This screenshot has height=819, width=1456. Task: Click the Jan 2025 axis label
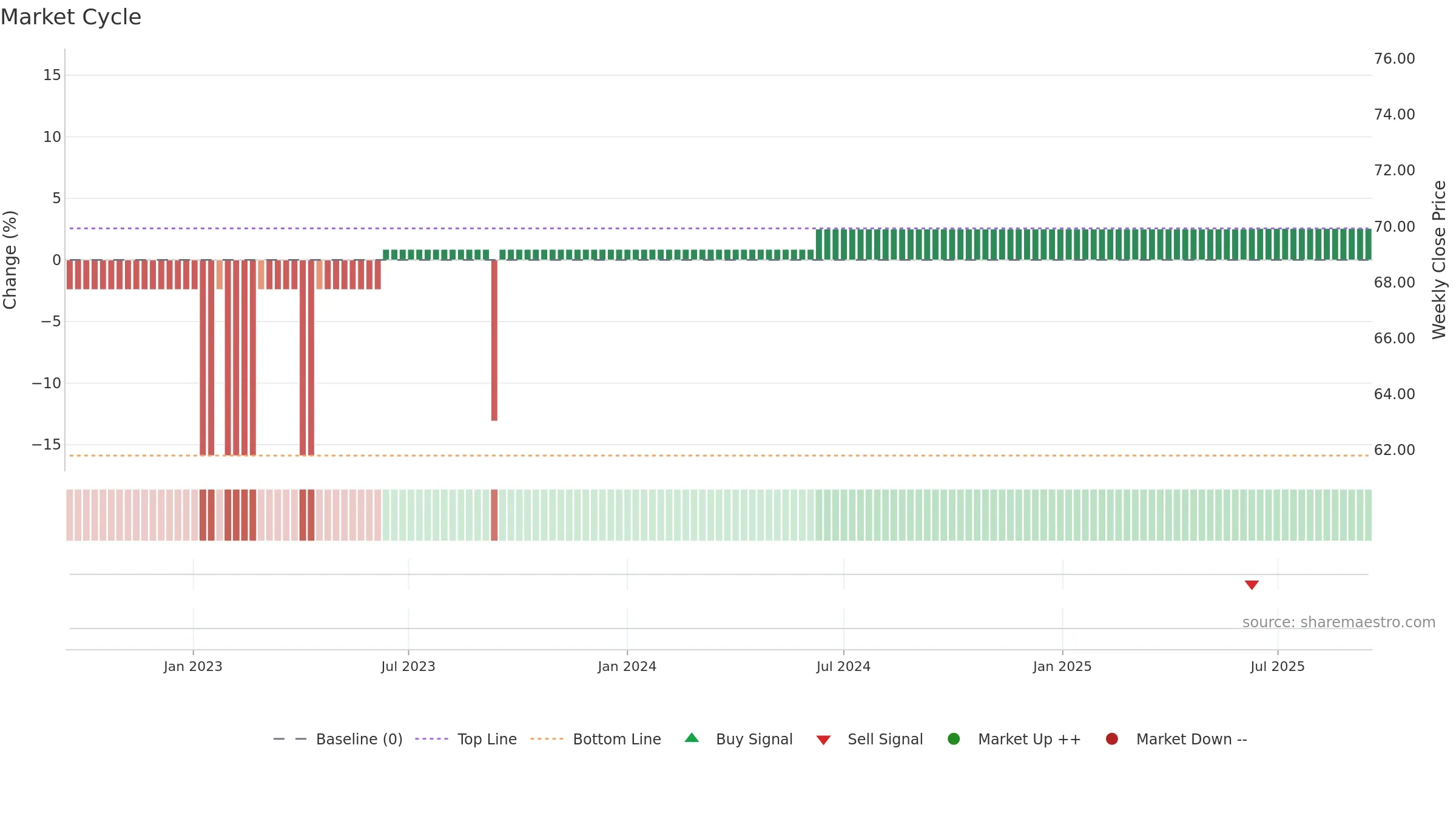click(x=1062, y=667)
